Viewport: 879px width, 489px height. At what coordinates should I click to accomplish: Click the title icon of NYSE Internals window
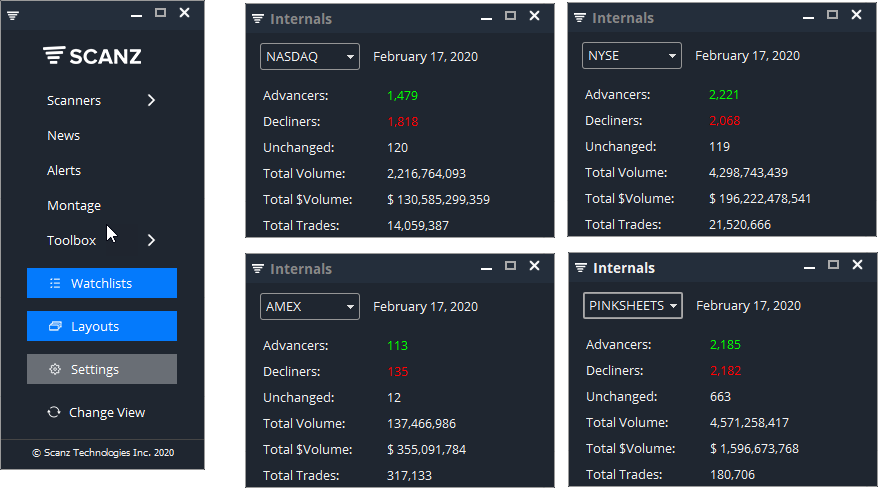pos(580,18)
